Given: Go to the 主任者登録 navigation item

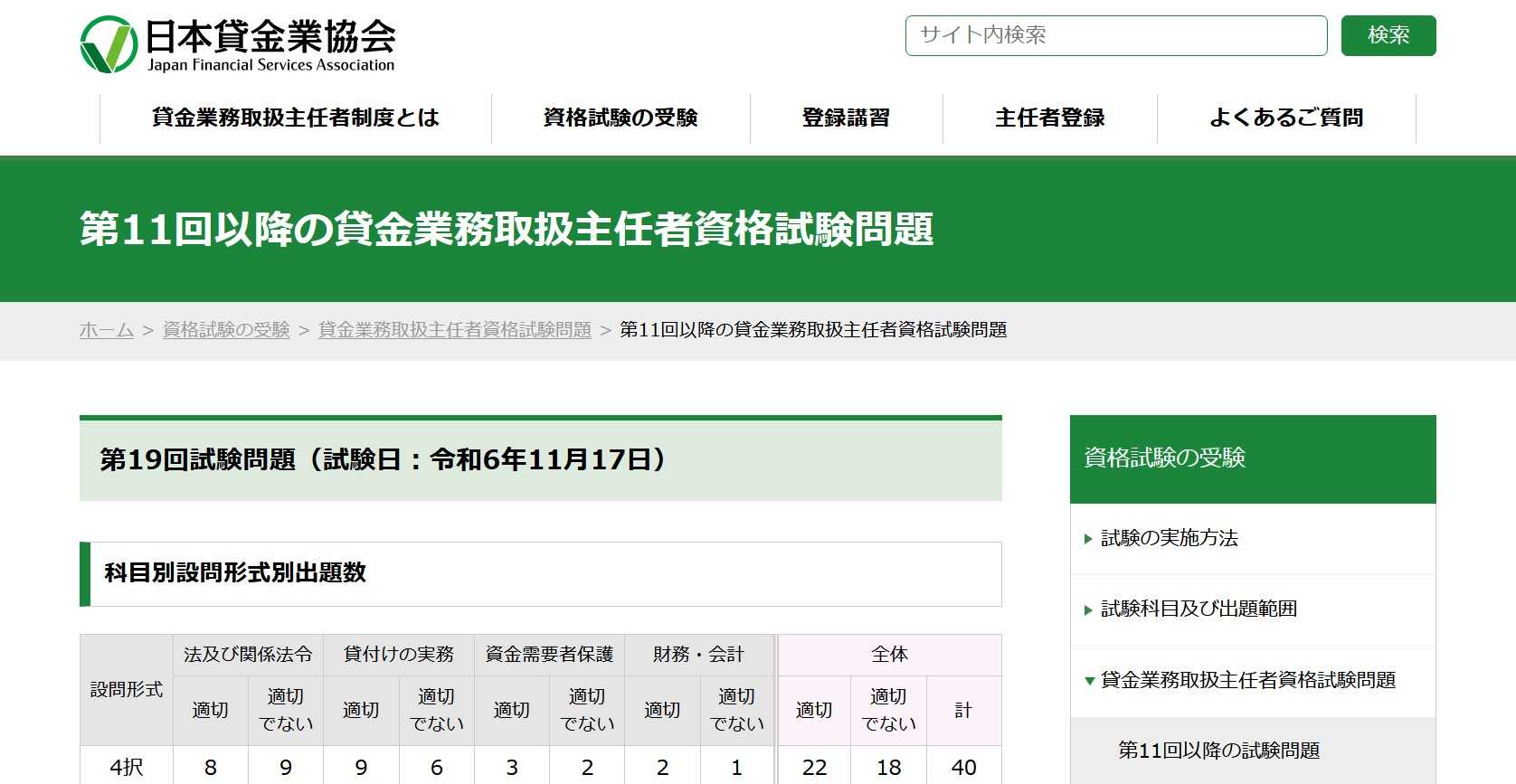Looking at the screenshot, I should pos(1049,118).
